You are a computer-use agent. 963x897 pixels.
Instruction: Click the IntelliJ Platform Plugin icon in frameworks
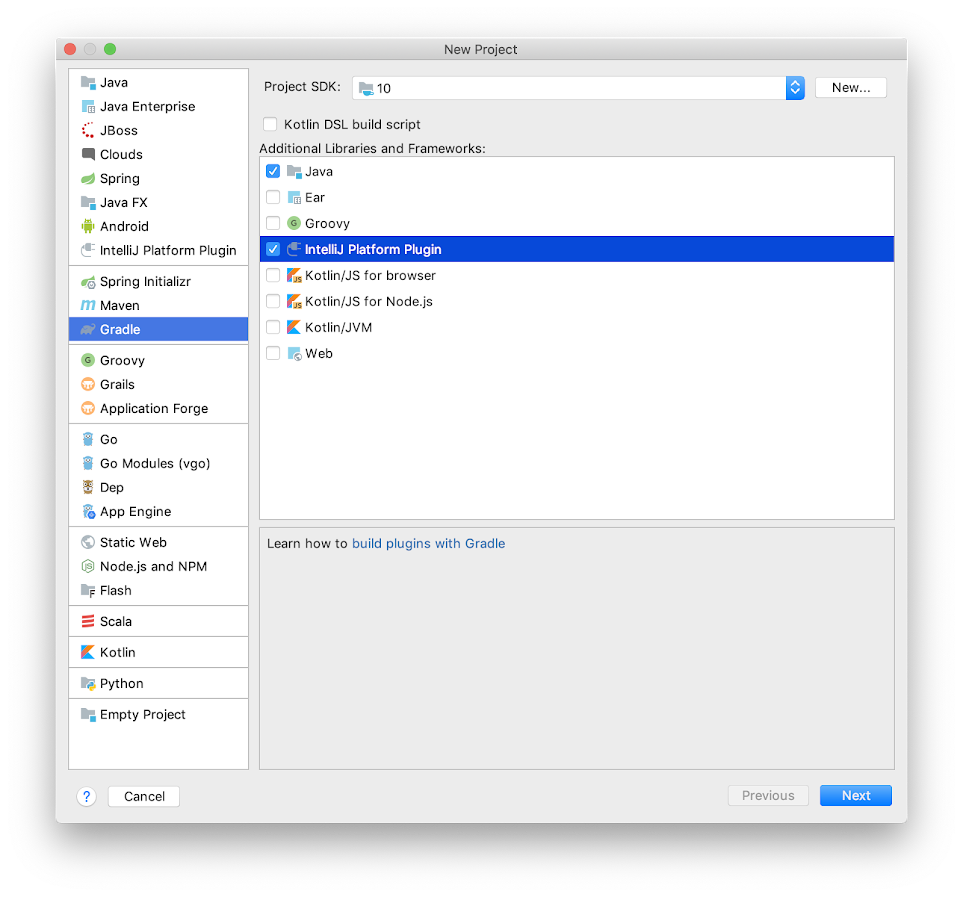[x=294, y=249]
